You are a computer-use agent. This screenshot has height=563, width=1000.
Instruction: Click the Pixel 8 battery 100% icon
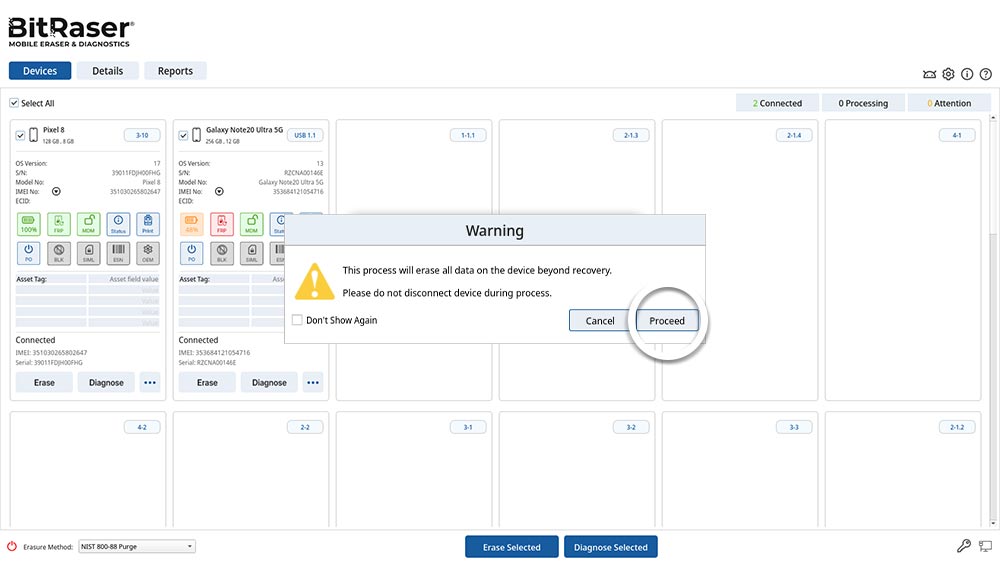29,224
